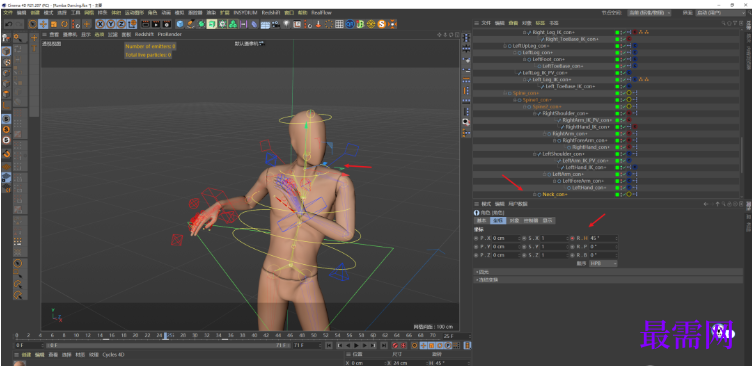Toggle keyframe dot beside R.H field
752x366 pixels.
(572, 238)
